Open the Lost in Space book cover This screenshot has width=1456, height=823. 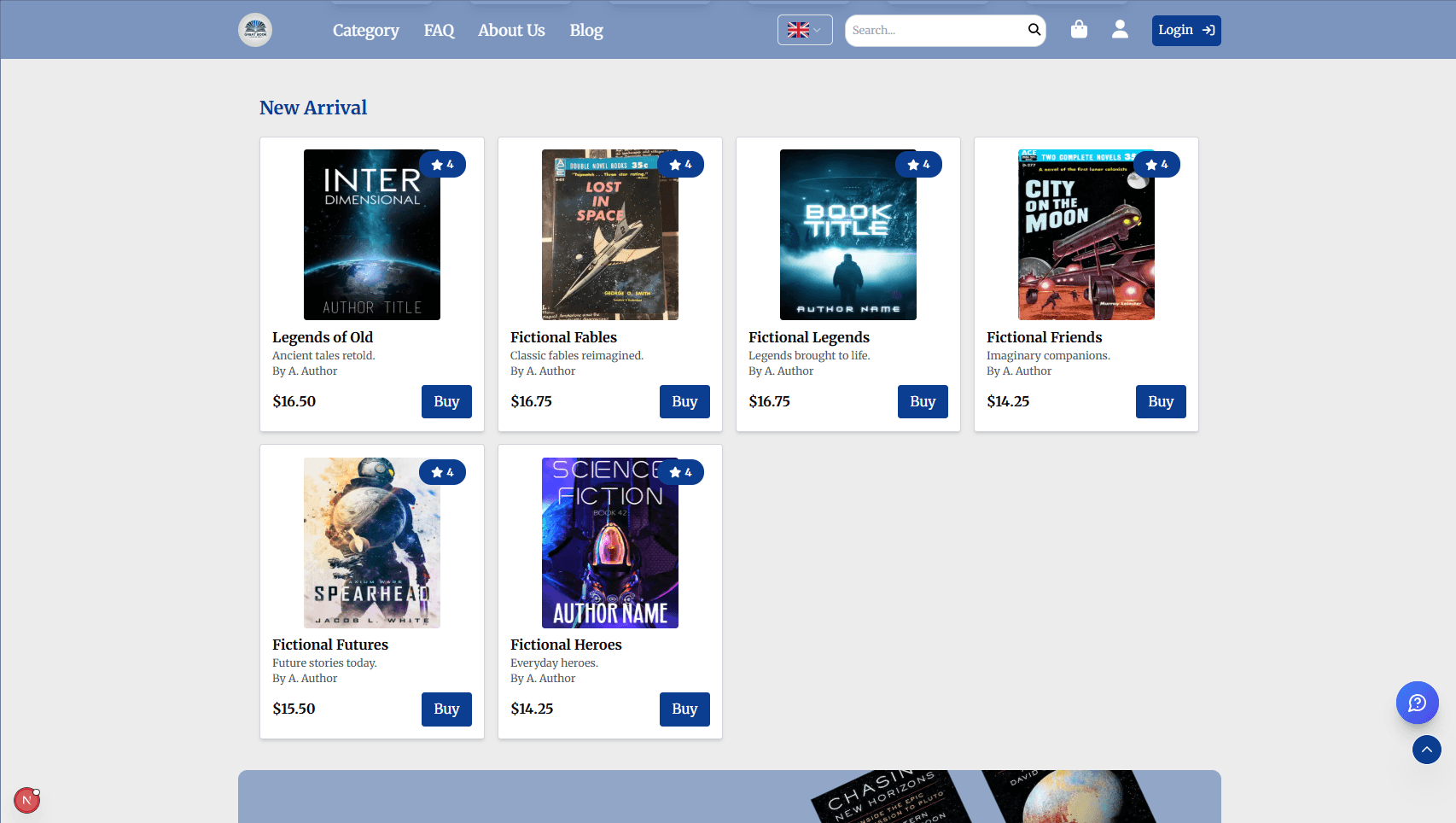coord(609,235)
